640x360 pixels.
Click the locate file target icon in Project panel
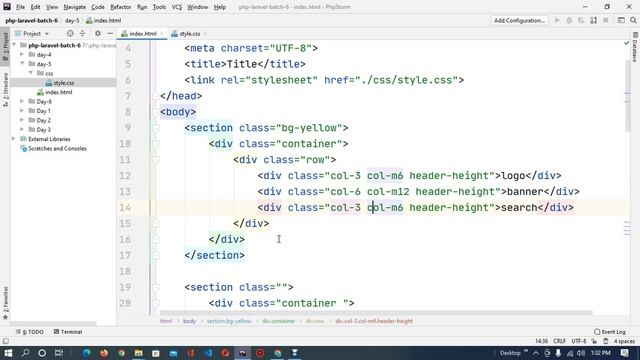pos(70,33)
